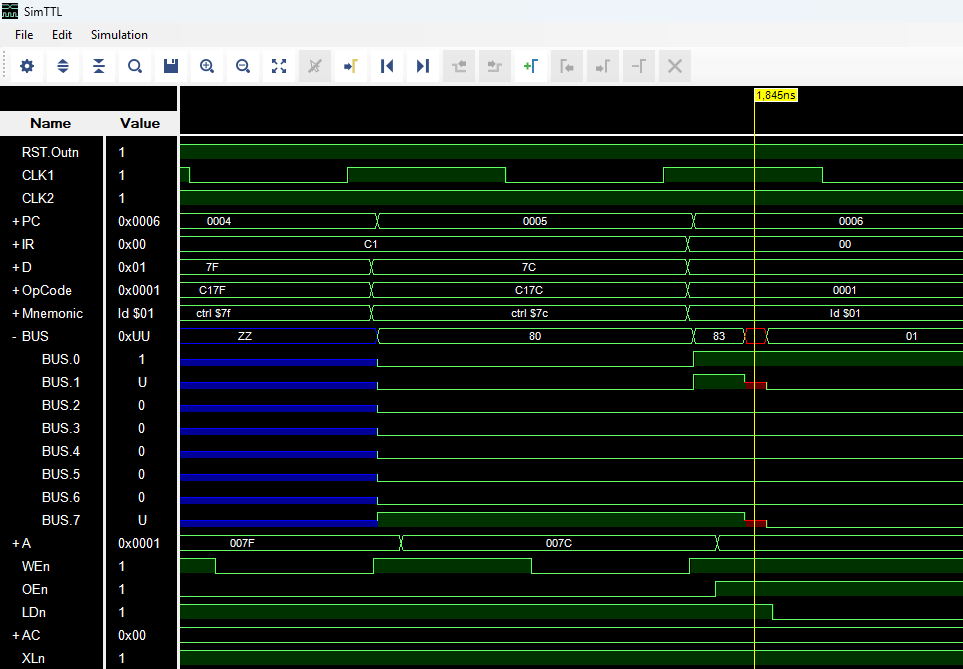Click the collapse all signals icon
This screenshot has height=669, width=963.
99,66
